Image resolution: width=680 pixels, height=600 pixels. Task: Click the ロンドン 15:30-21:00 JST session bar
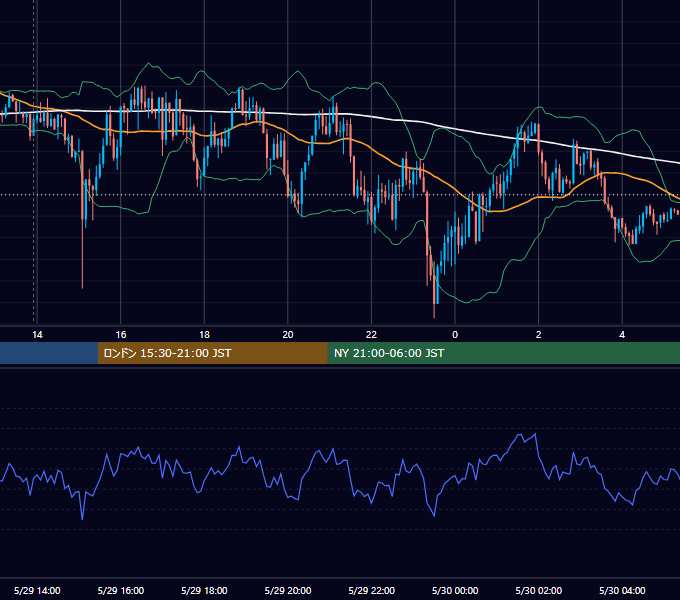[x=212, y=353]
